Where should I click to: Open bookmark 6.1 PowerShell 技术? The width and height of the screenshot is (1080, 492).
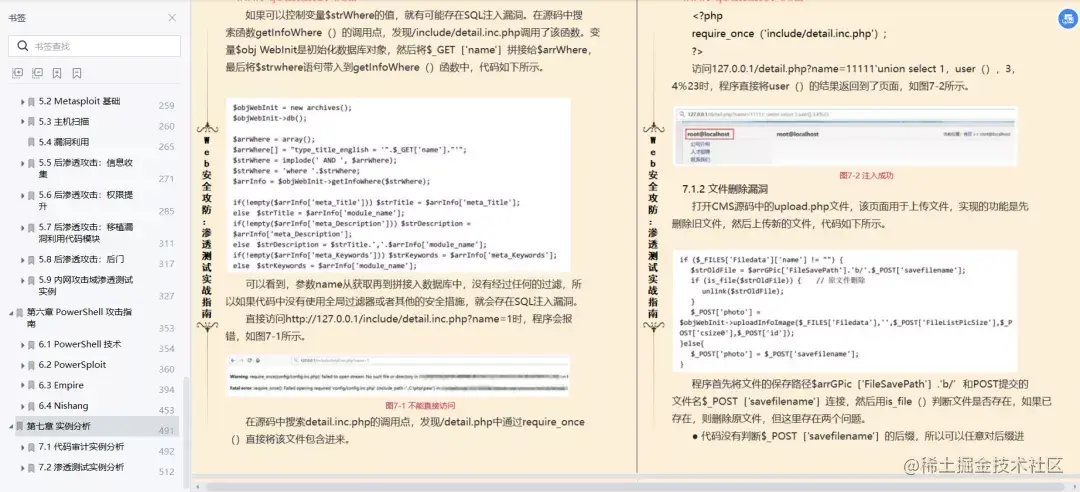pyautogui.click(x=80, y=344)
